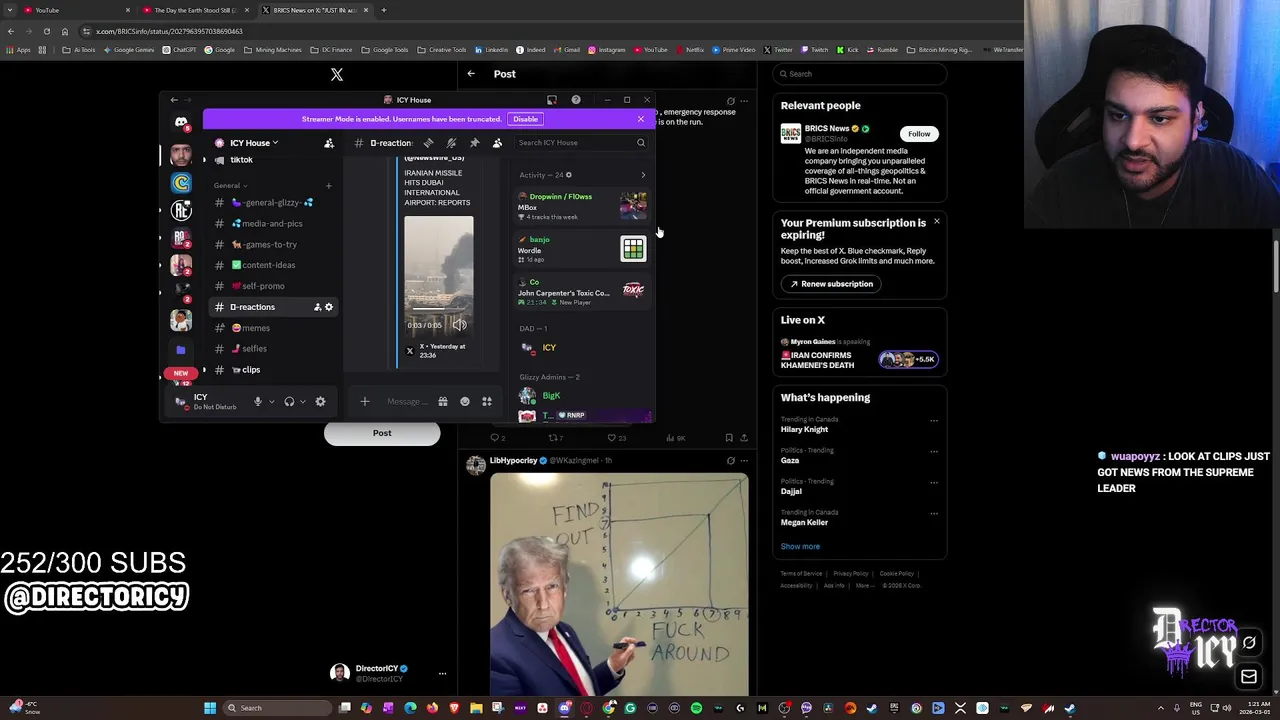The width and height of the screenshot is (1280, 720).
Task: Click browser page vertical scrollbar
Action: [x=1274, y=262]
